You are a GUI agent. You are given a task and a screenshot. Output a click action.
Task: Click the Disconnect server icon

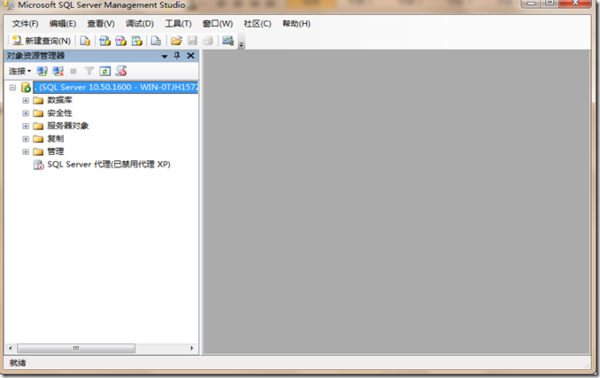[x=58, y=71]
